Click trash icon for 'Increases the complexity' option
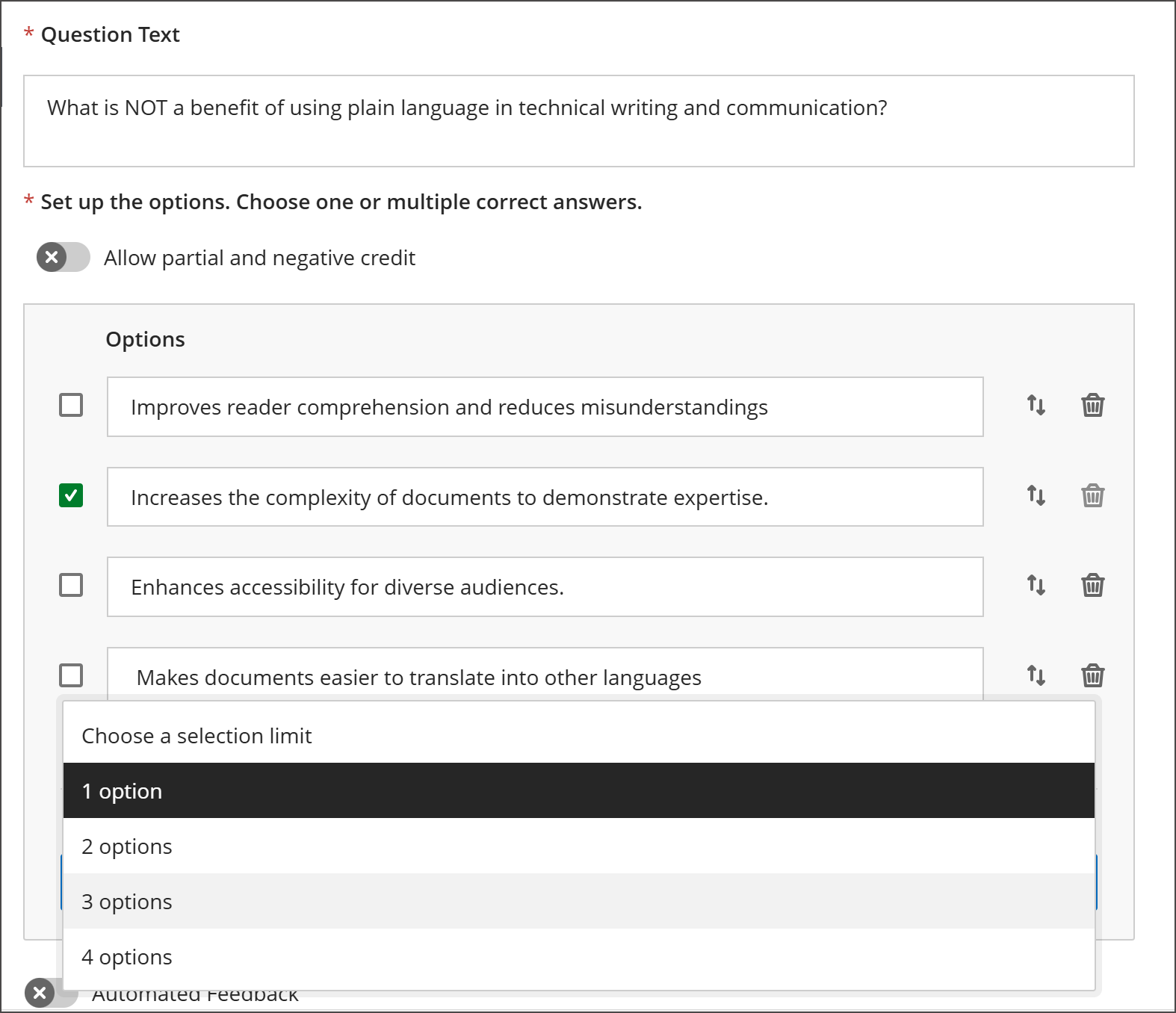This screenshot has width=1176, height=1013. [1092, 496]
